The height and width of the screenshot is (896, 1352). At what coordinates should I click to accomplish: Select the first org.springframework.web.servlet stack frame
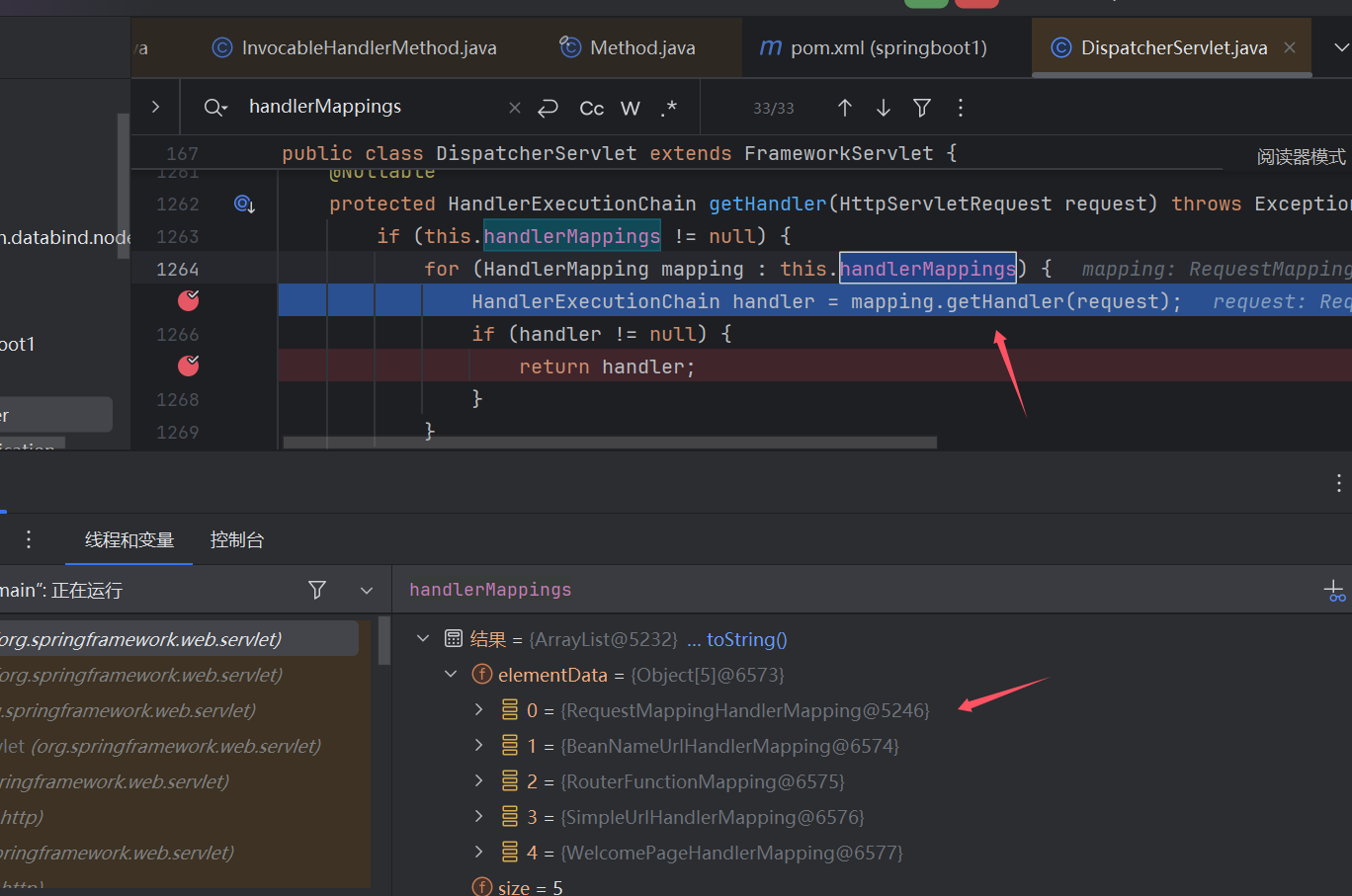tap(178, 639)
